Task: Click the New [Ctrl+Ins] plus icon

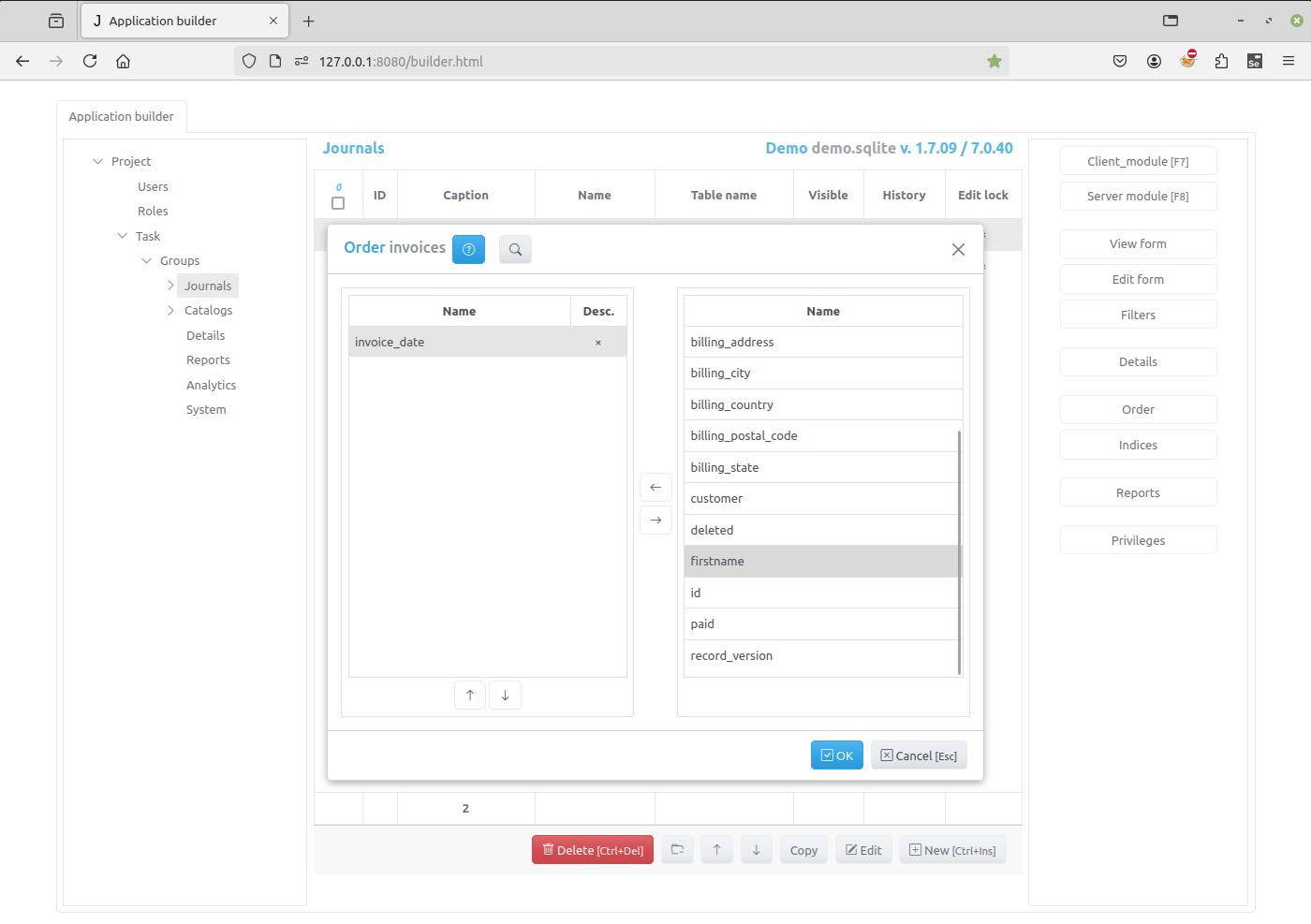Action: click(x=914, y=849)
